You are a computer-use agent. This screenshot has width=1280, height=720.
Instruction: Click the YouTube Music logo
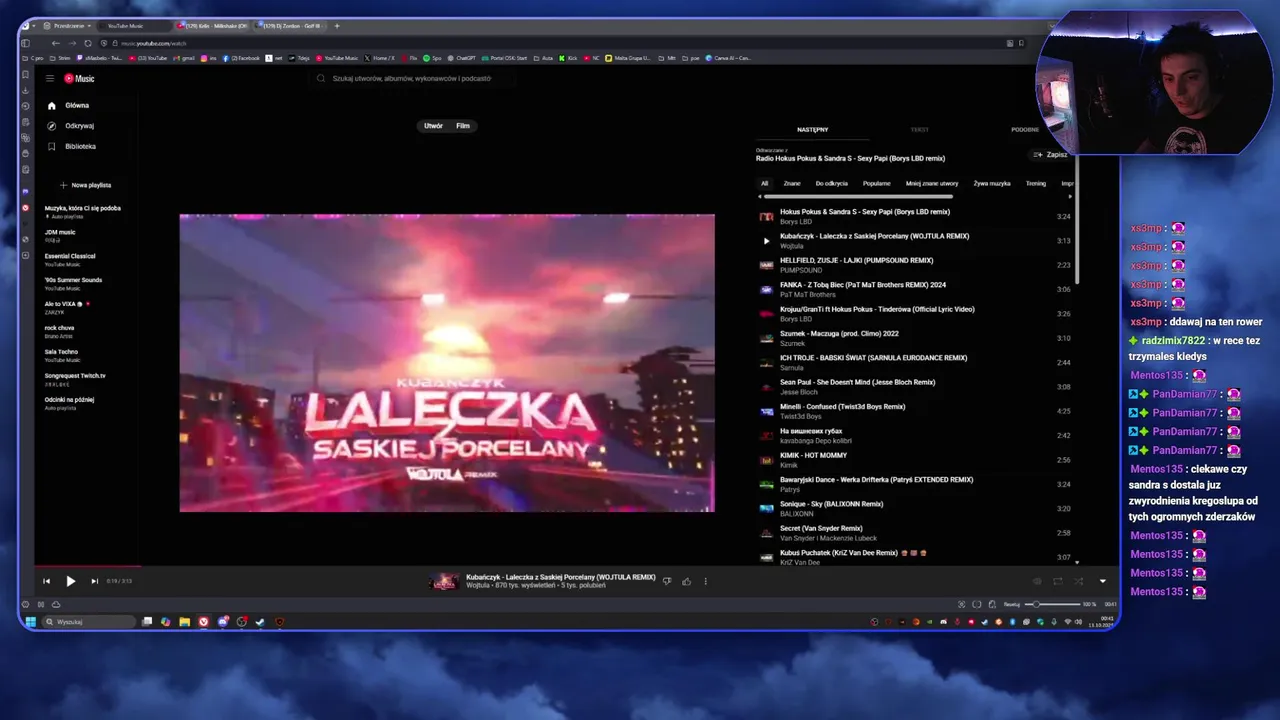coord(80,79)
